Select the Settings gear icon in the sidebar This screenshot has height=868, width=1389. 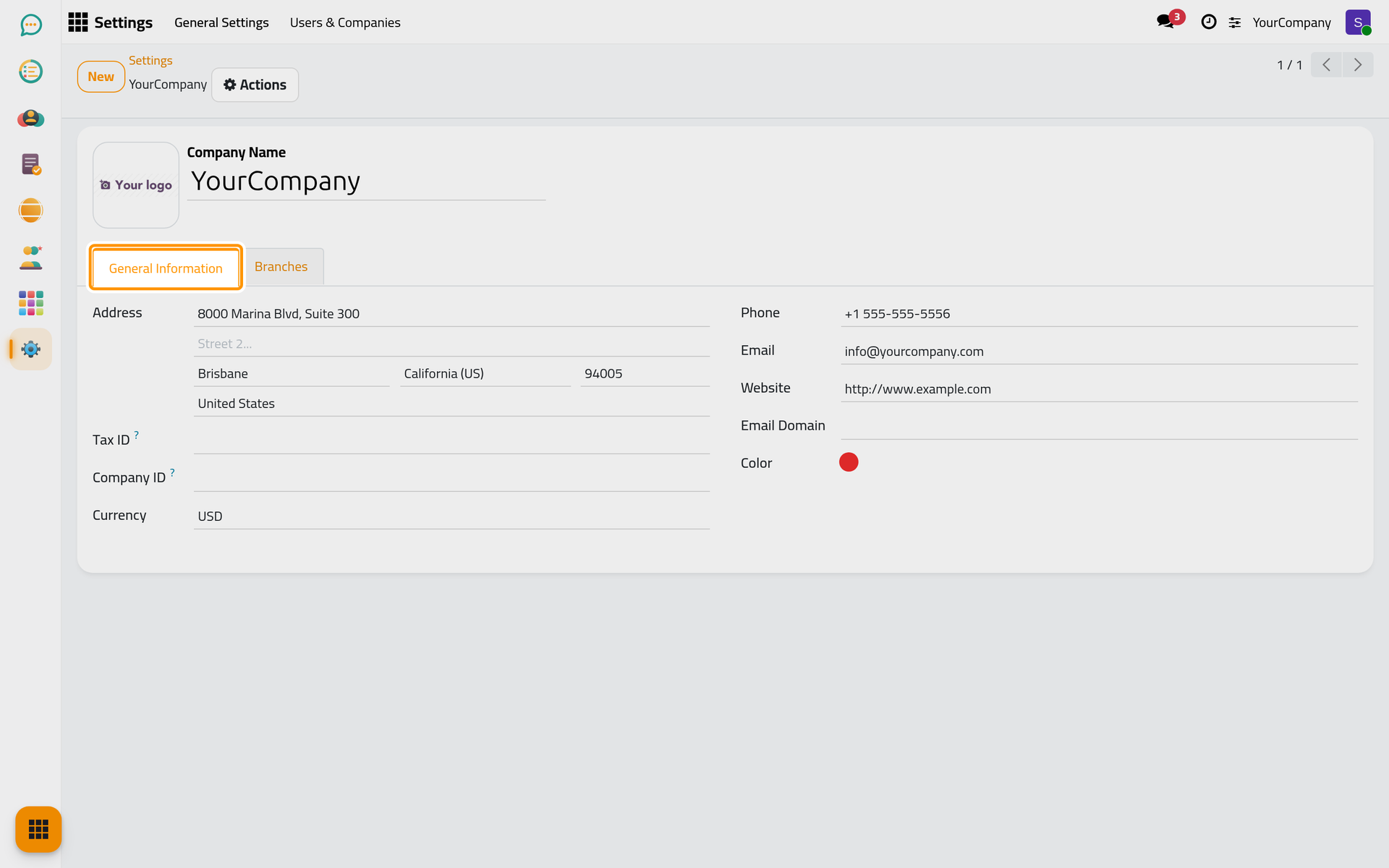[x=30, y=349]
